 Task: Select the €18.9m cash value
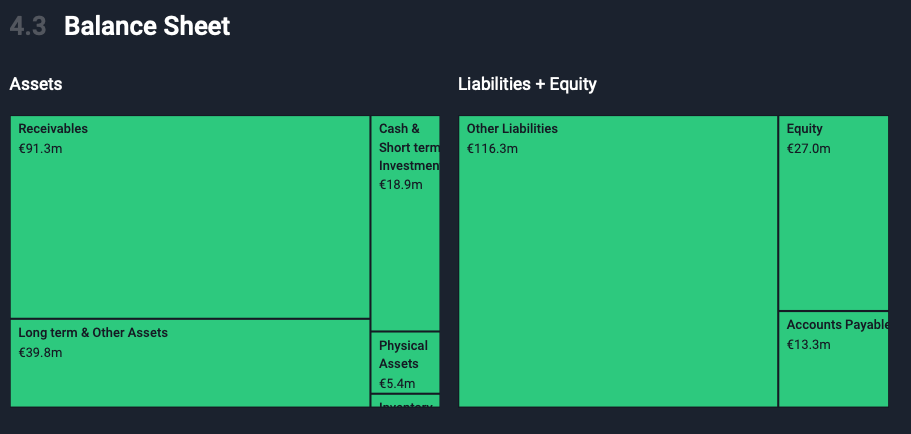[x=400, y=185]
